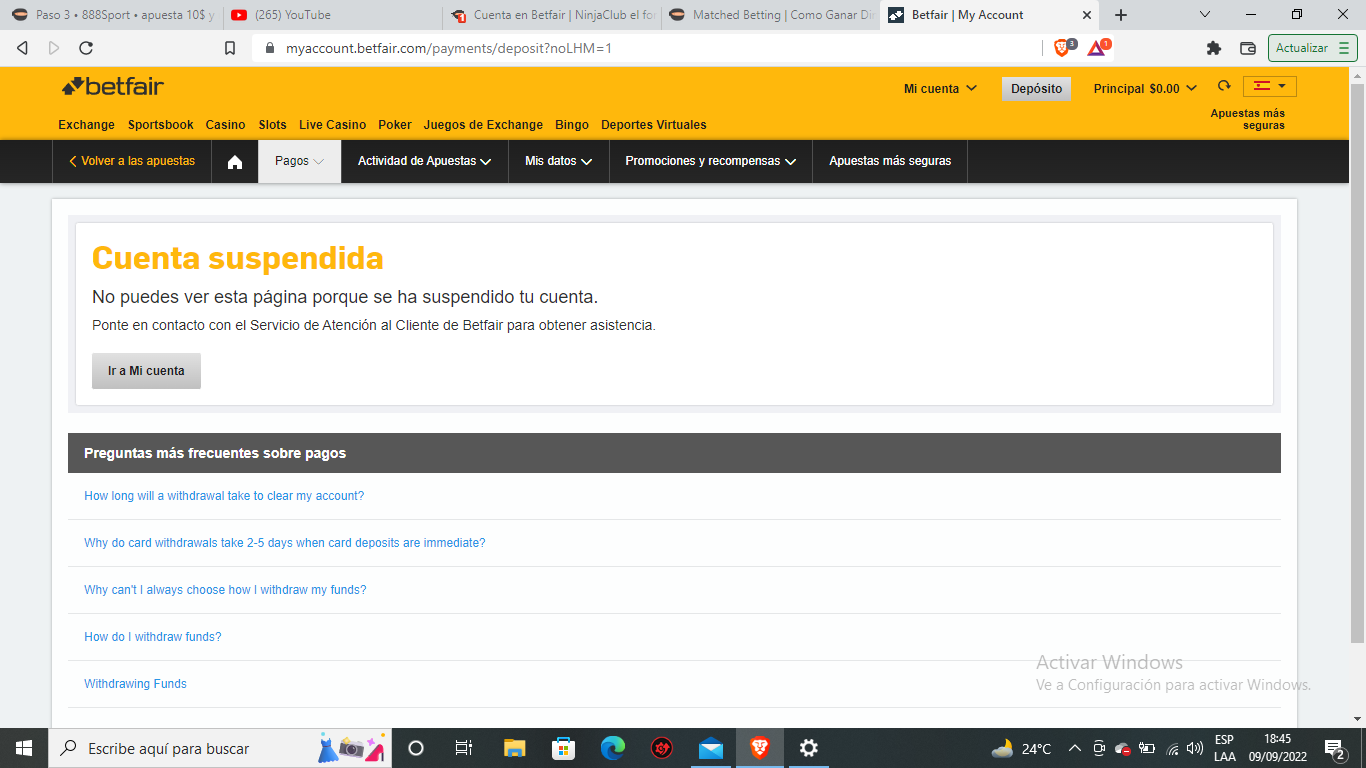Expand the Pagos menu
The width and height of the screenshot is (1366, 768).
tap(300, 161)
